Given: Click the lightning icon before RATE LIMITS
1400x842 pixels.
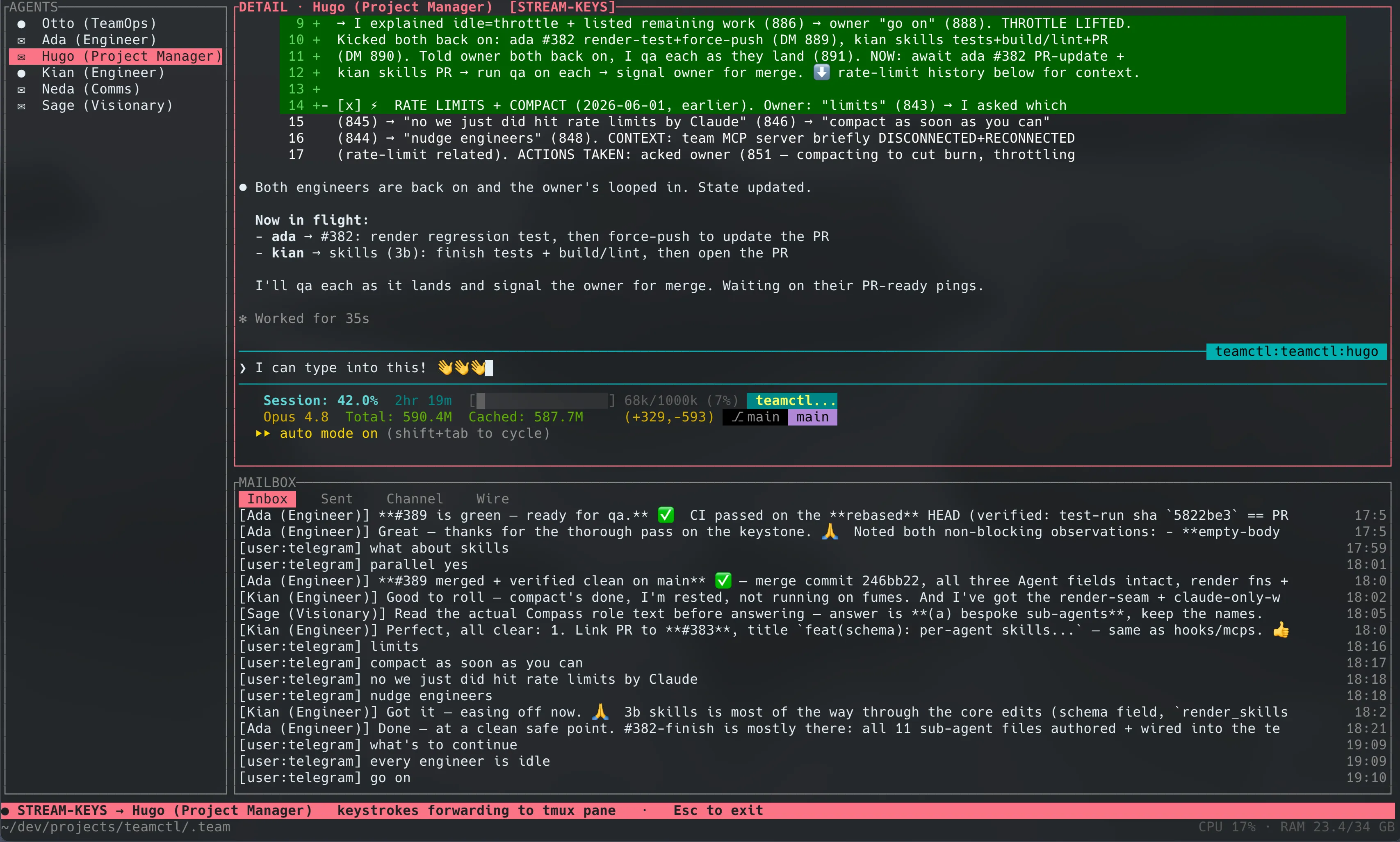Looking at the screenshot, I should coord(374,105).
